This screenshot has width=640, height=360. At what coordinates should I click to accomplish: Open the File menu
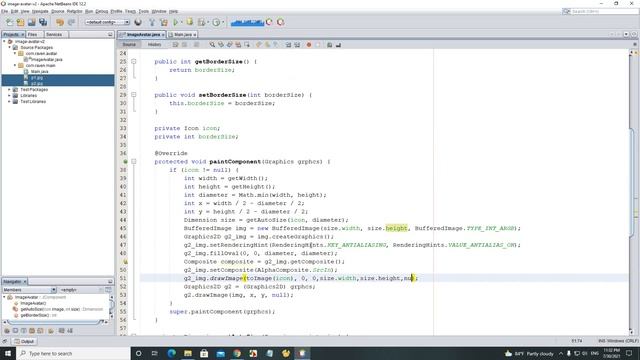point(4,11)
